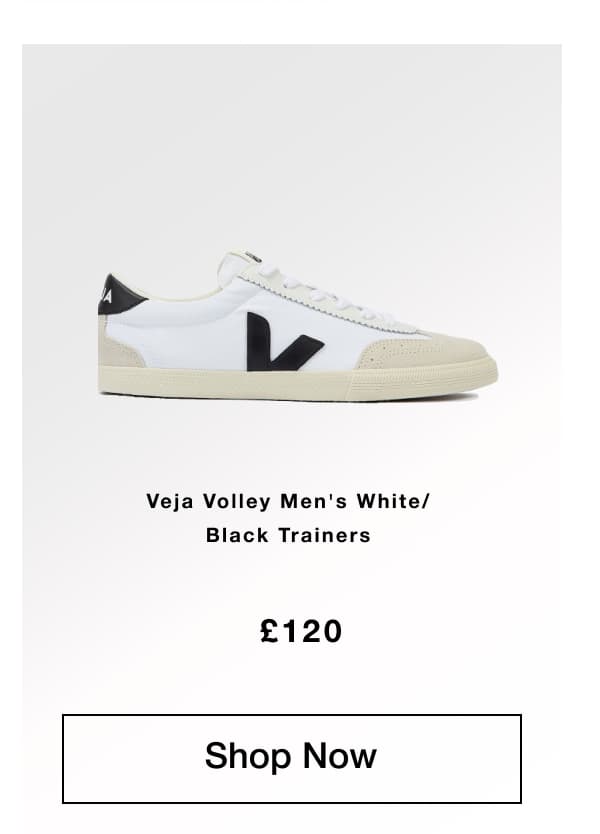The height and width of the screenshot is (834, 600).
Task: Open the Veja Volley Men's White/ title link
Action: pyautogui.click(x=287, y=501)
